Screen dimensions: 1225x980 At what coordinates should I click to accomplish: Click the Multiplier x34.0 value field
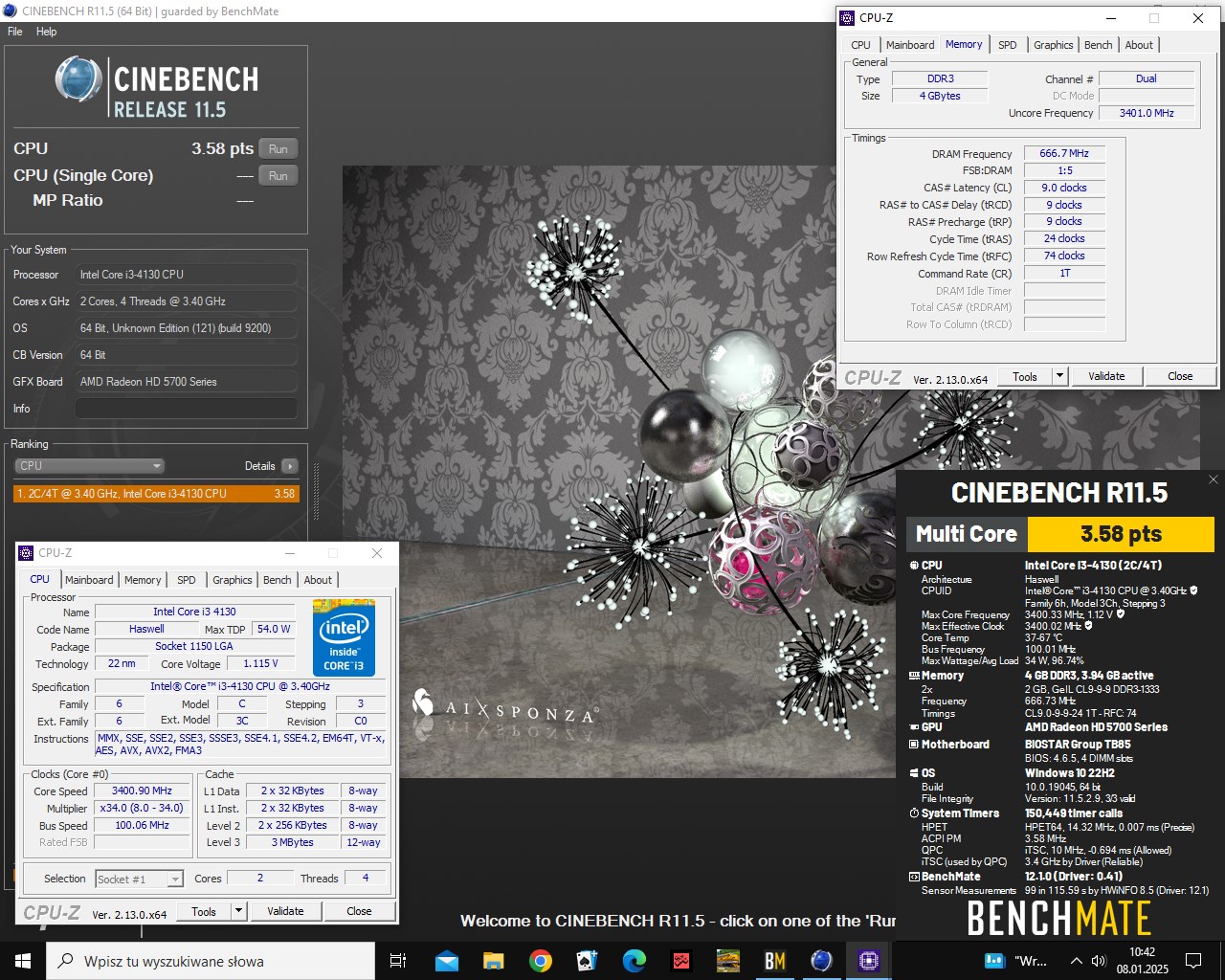click(x=142, y=809)
